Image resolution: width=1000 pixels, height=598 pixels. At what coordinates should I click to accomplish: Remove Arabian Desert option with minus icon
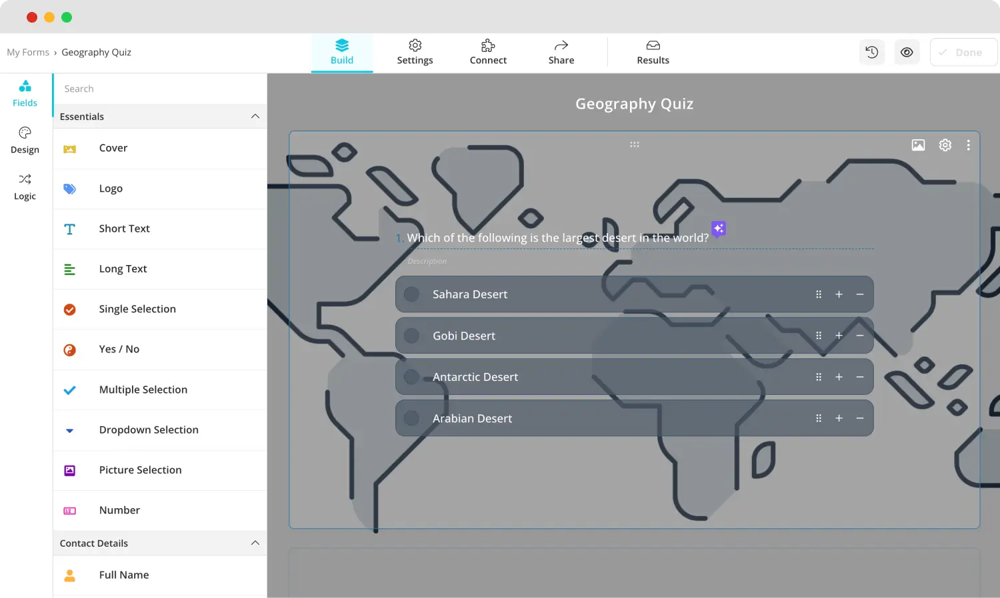[x=860, y=418]
